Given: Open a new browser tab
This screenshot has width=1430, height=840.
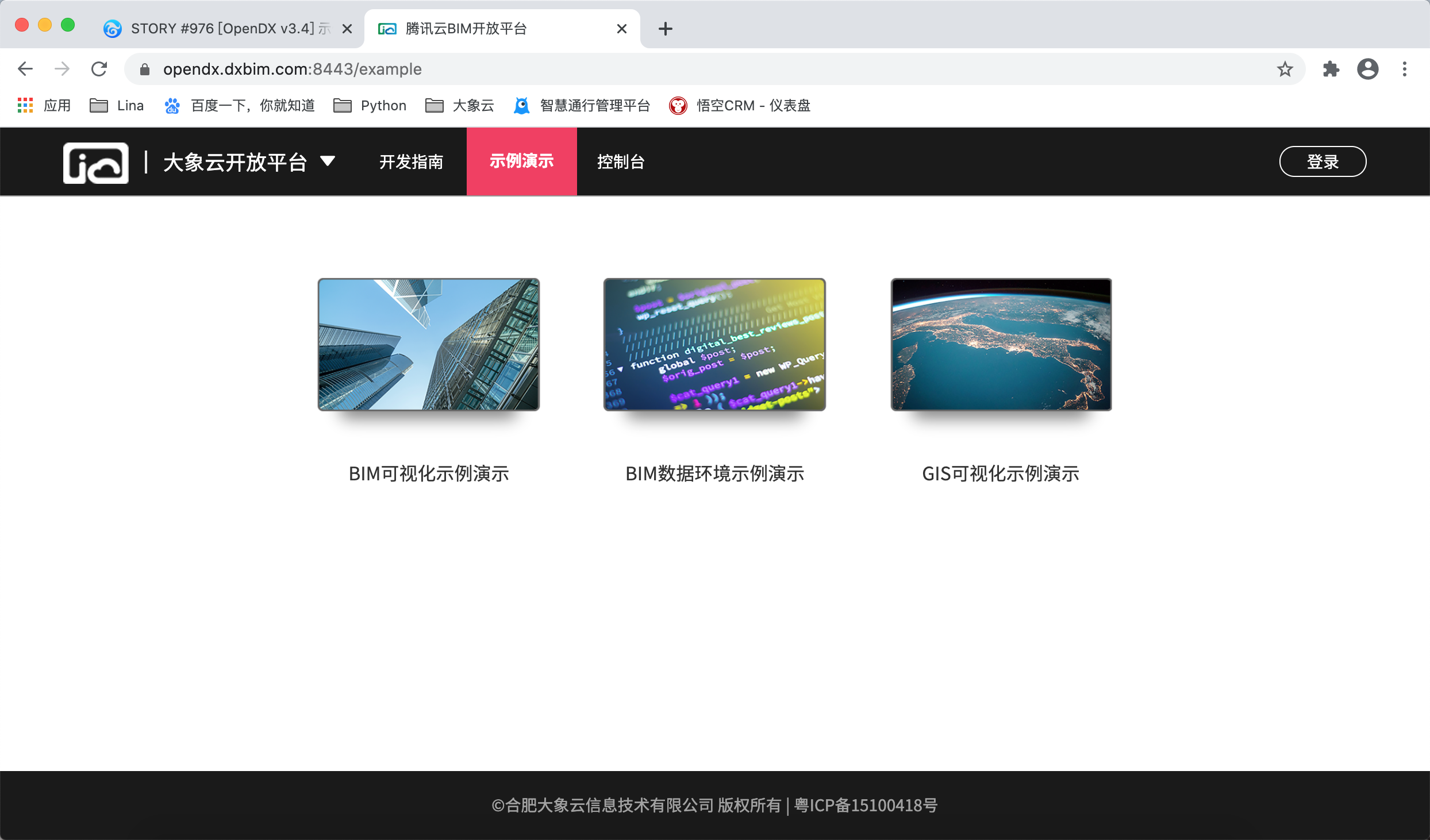Looking at the screenshot, I should coord(665,28).
